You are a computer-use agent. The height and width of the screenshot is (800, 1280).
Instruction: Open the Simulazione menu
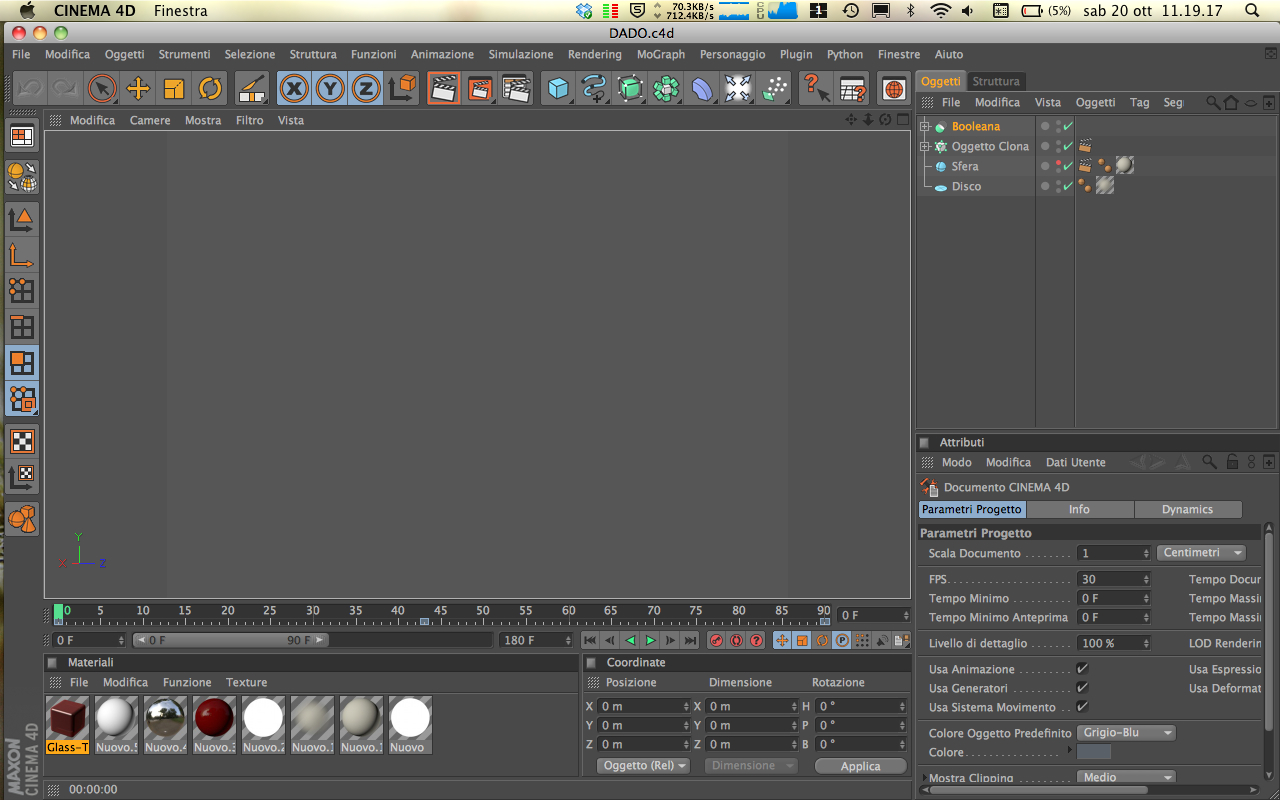pyautogui.click(x=521, y=54)
